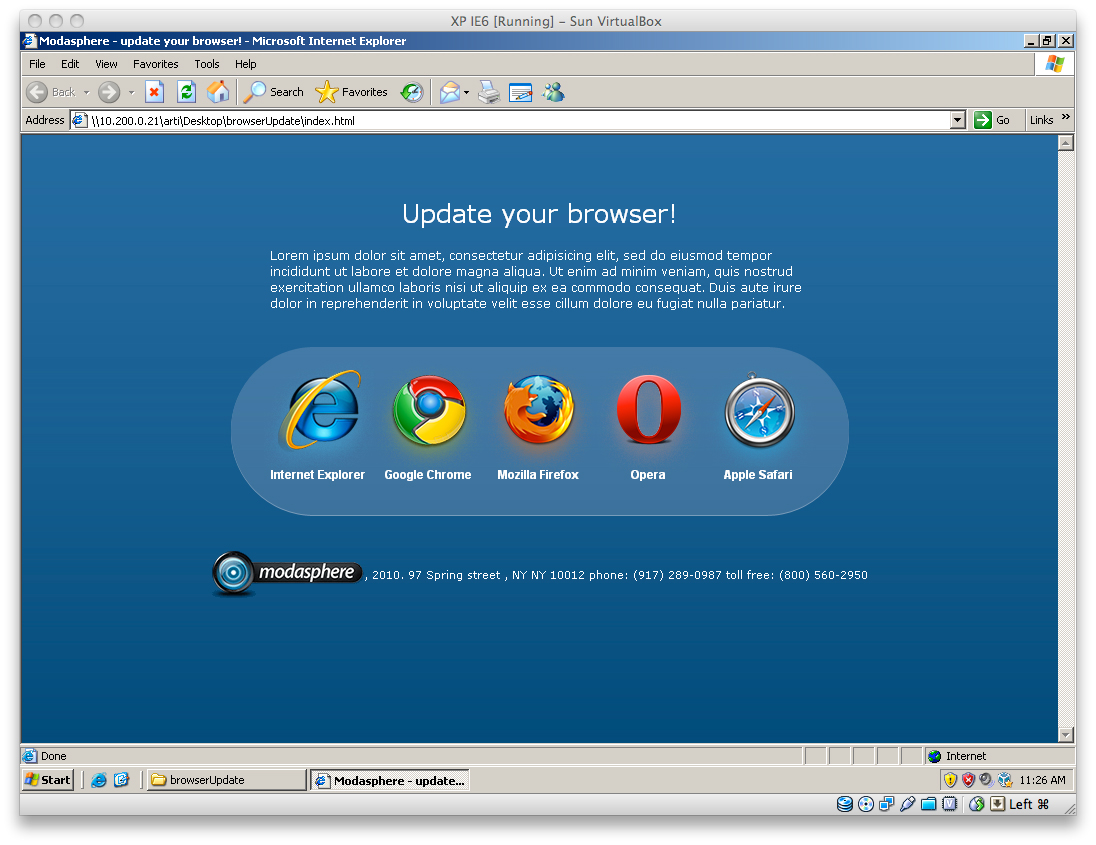The height and width of the screenshot is (845, 1096).
Task: Click VirtualBox optical disc status icon
Action: click(865, 804)
